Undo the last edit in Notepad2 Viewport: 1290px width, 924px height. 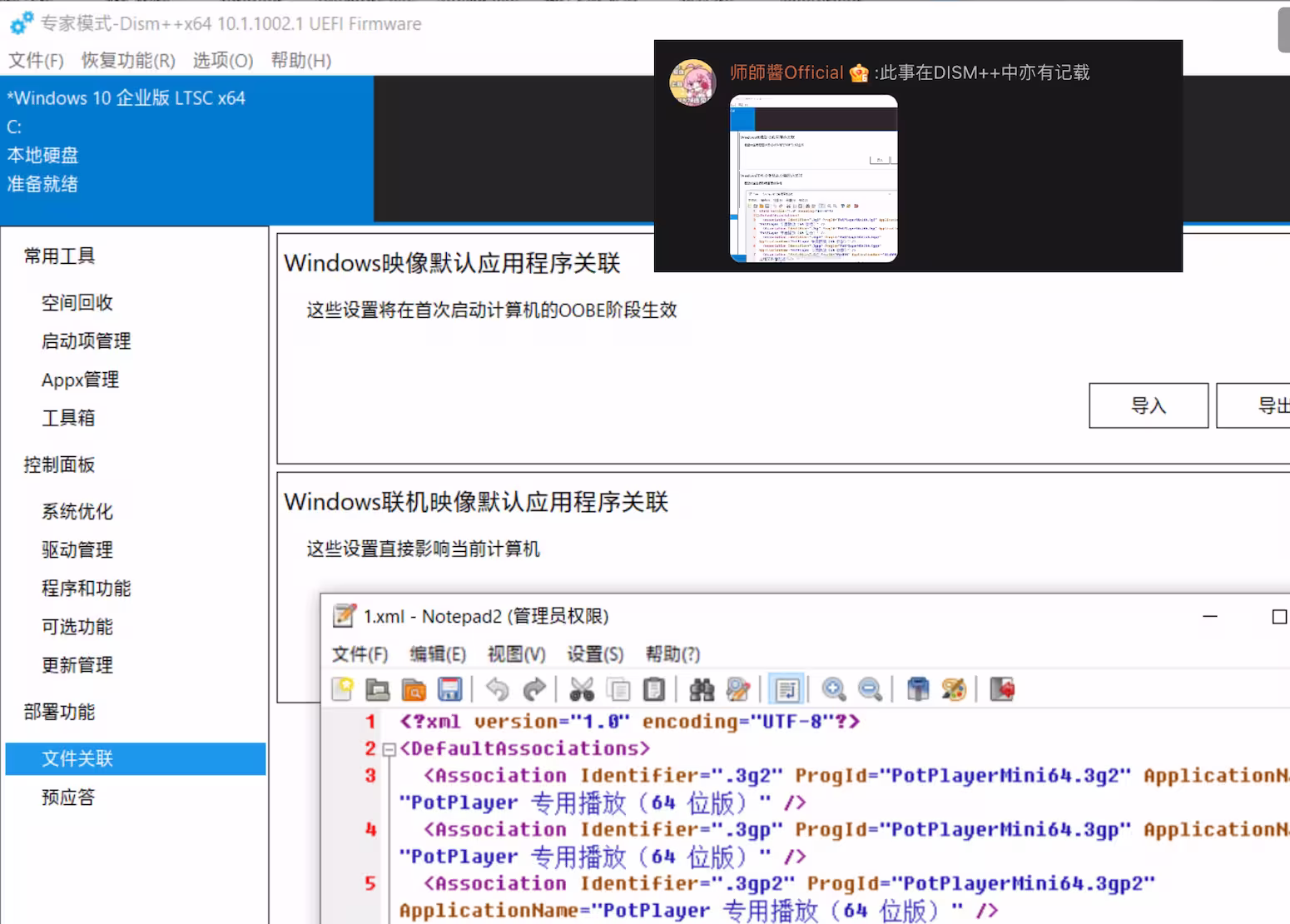coord(497,689)
